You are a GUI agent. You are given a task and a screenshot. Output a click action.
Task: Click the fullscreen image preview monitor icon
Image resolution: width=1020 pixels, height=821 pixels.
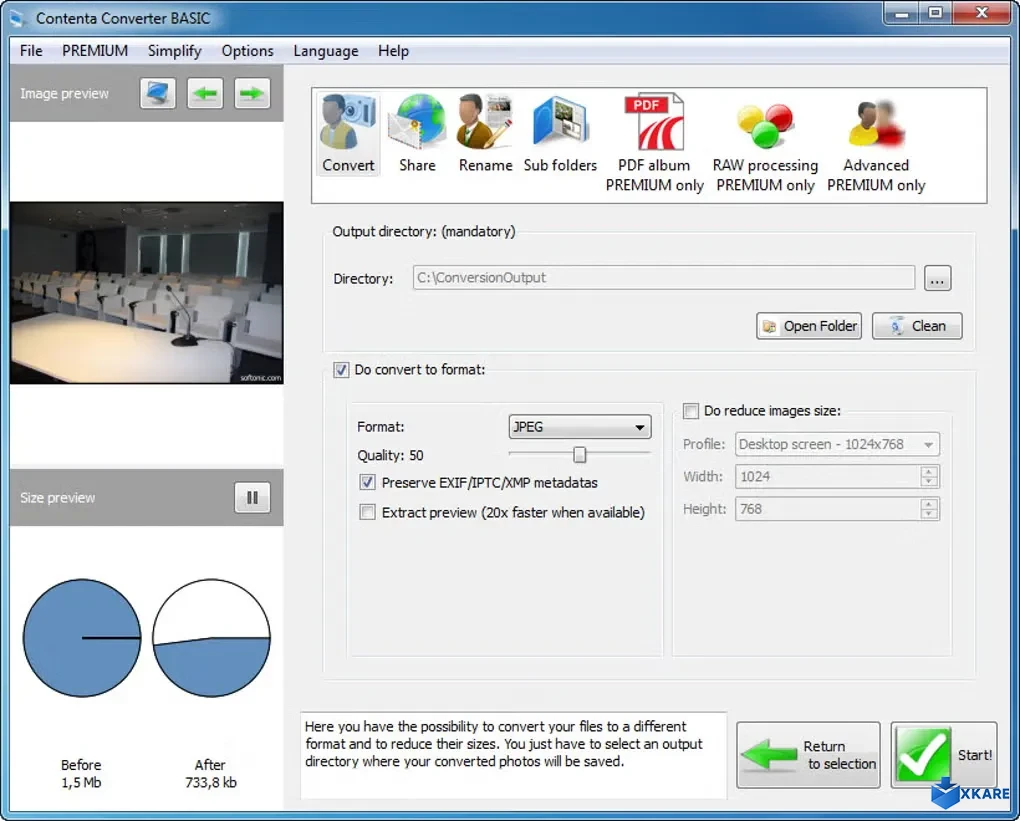coord(158,94)
